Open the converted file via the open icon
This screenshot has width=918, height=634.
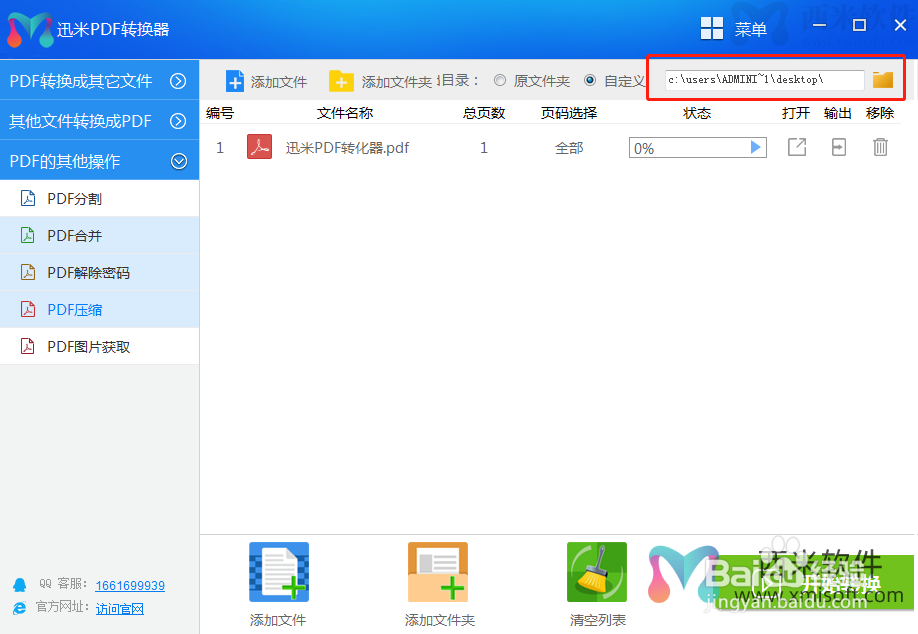pos(797,147)
